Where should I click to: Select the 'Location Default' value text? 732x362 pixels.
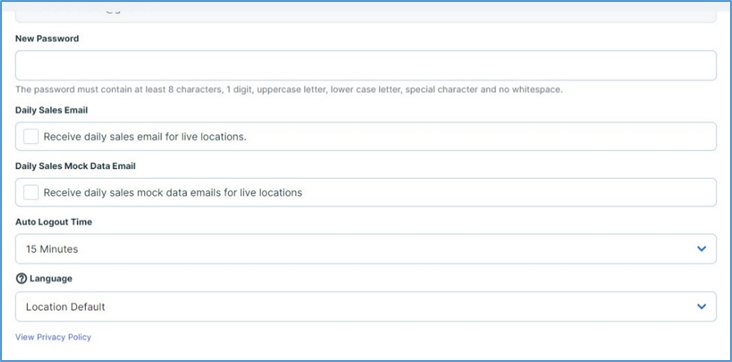click(x=65, y=307)
